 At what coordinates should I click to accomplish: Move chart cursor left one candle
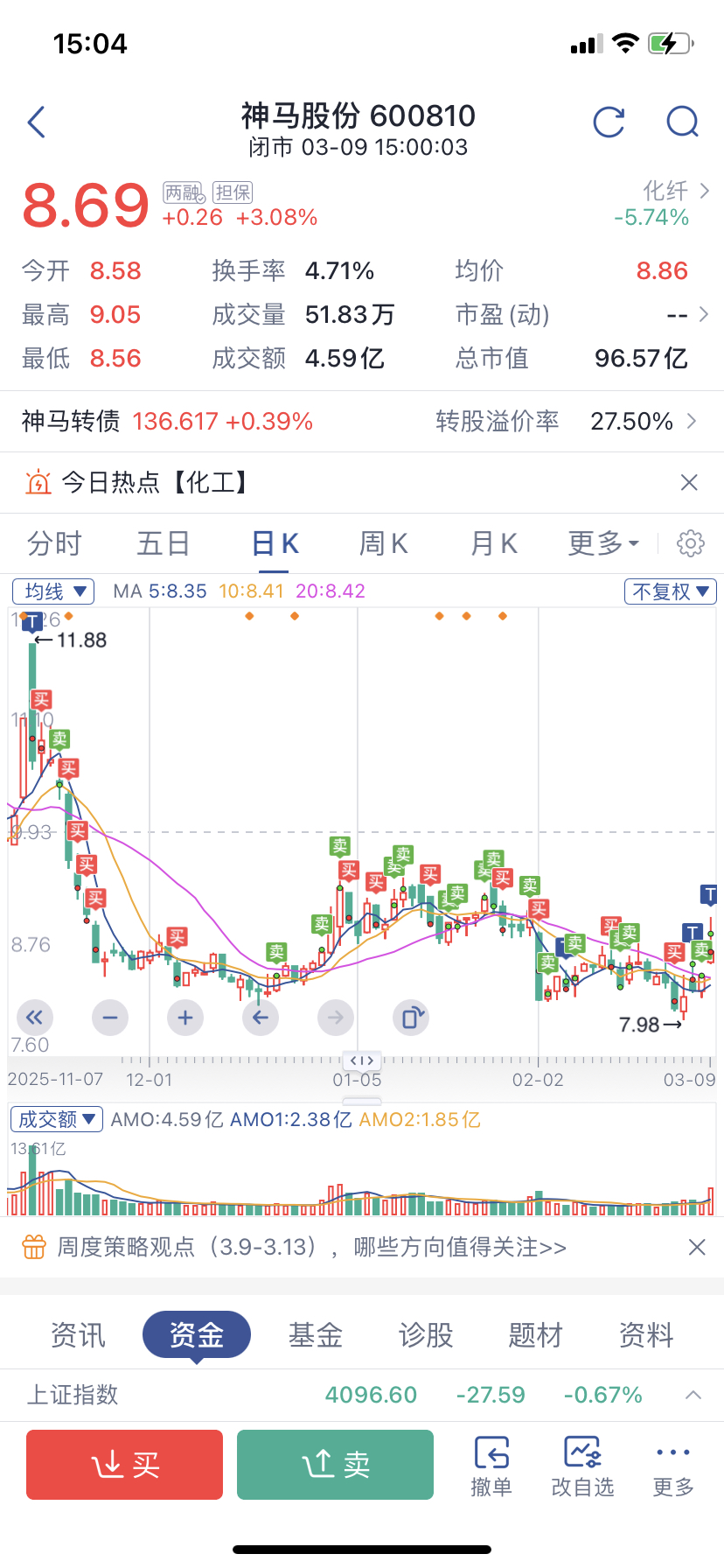(261, 1018)
